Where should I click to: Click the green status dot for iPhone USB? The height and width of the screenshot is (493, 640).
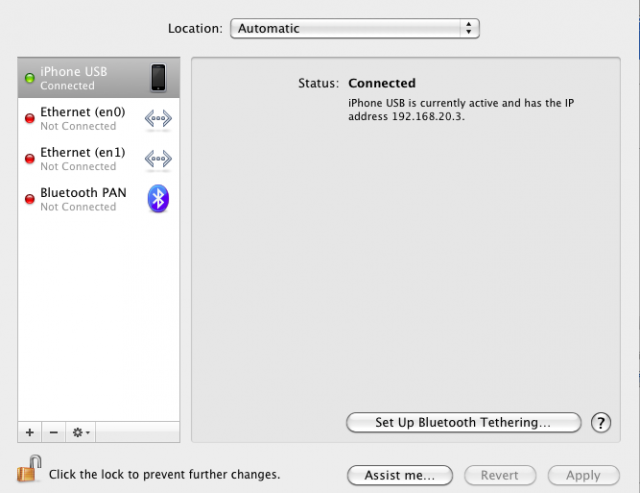[30, 78]
